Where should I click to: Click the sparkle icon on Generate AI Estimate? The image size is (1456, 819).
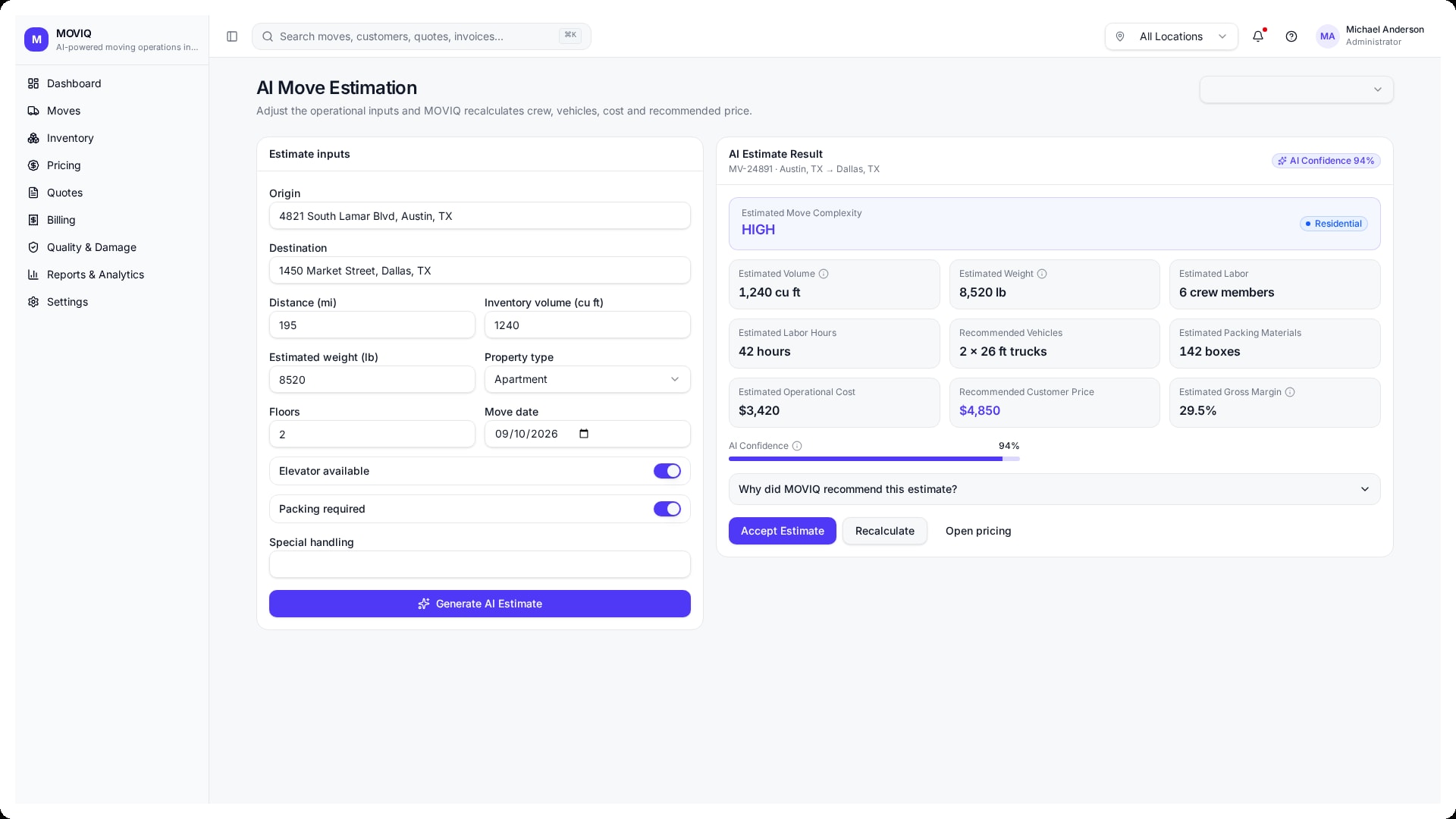(x=424, y=604)
